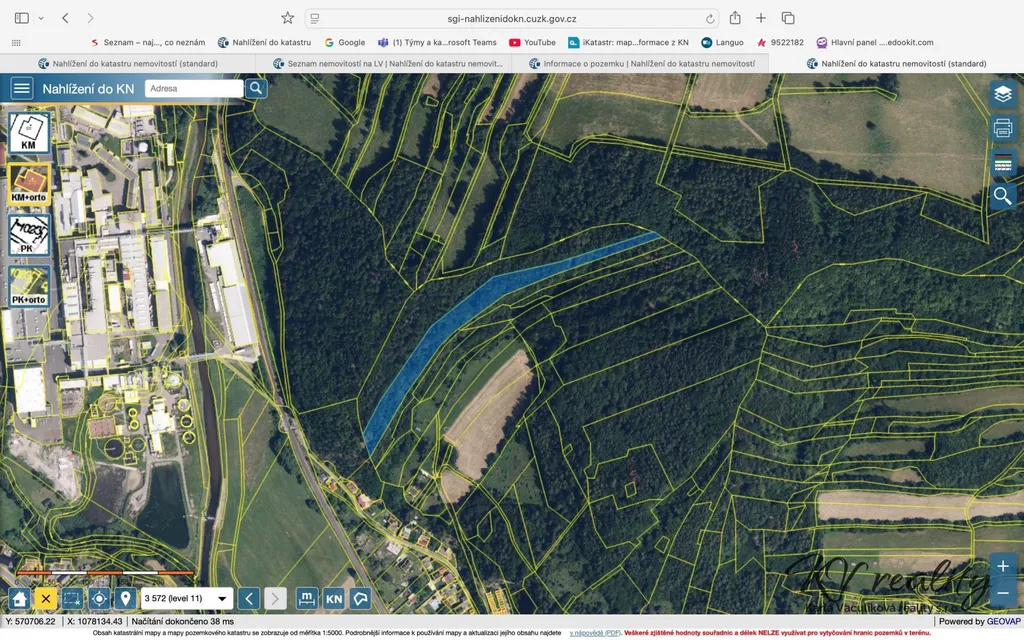Image resolution: width=1024 pixels, height=640 pixels.
Task: Go to previous map extent
Action: pos(249,599)
